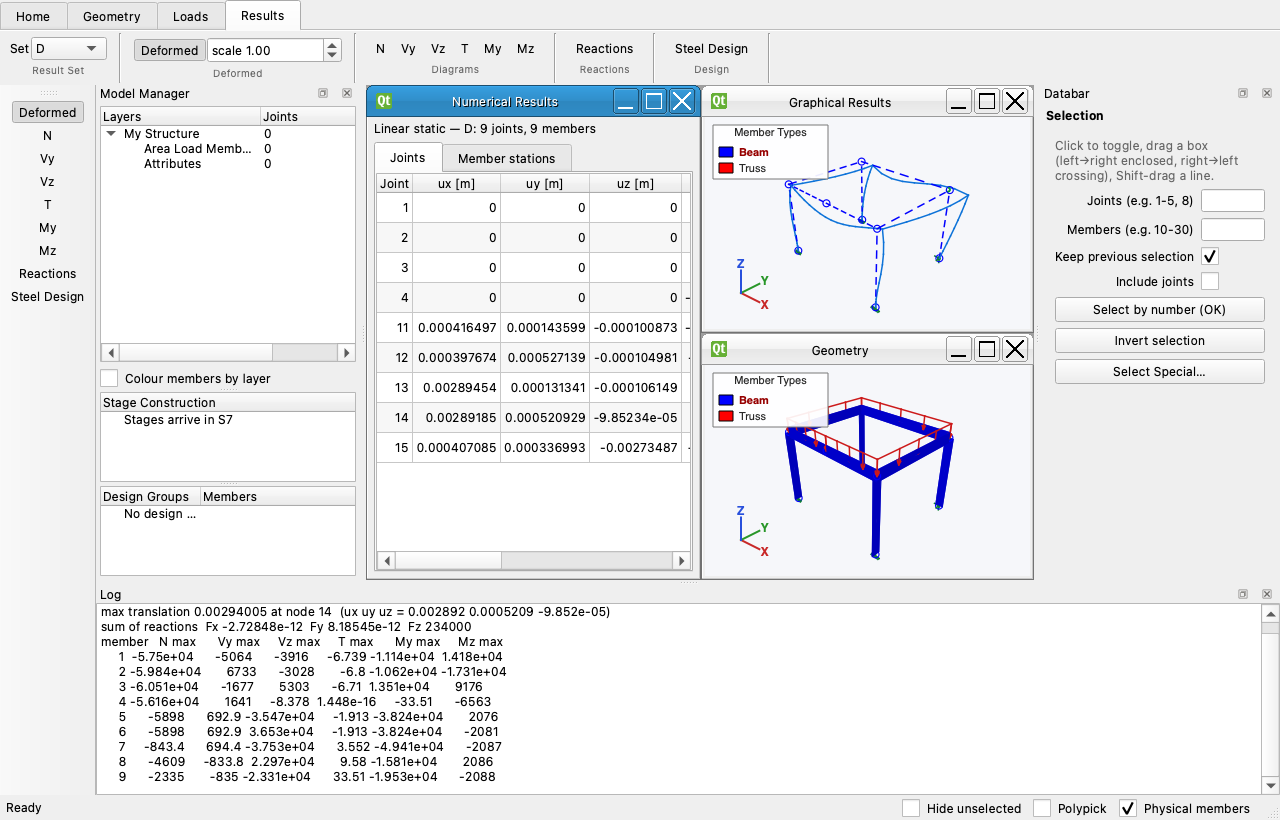Toggle Colour members by layer checkbox
The image size is (1280, 820).
[109, 378]
